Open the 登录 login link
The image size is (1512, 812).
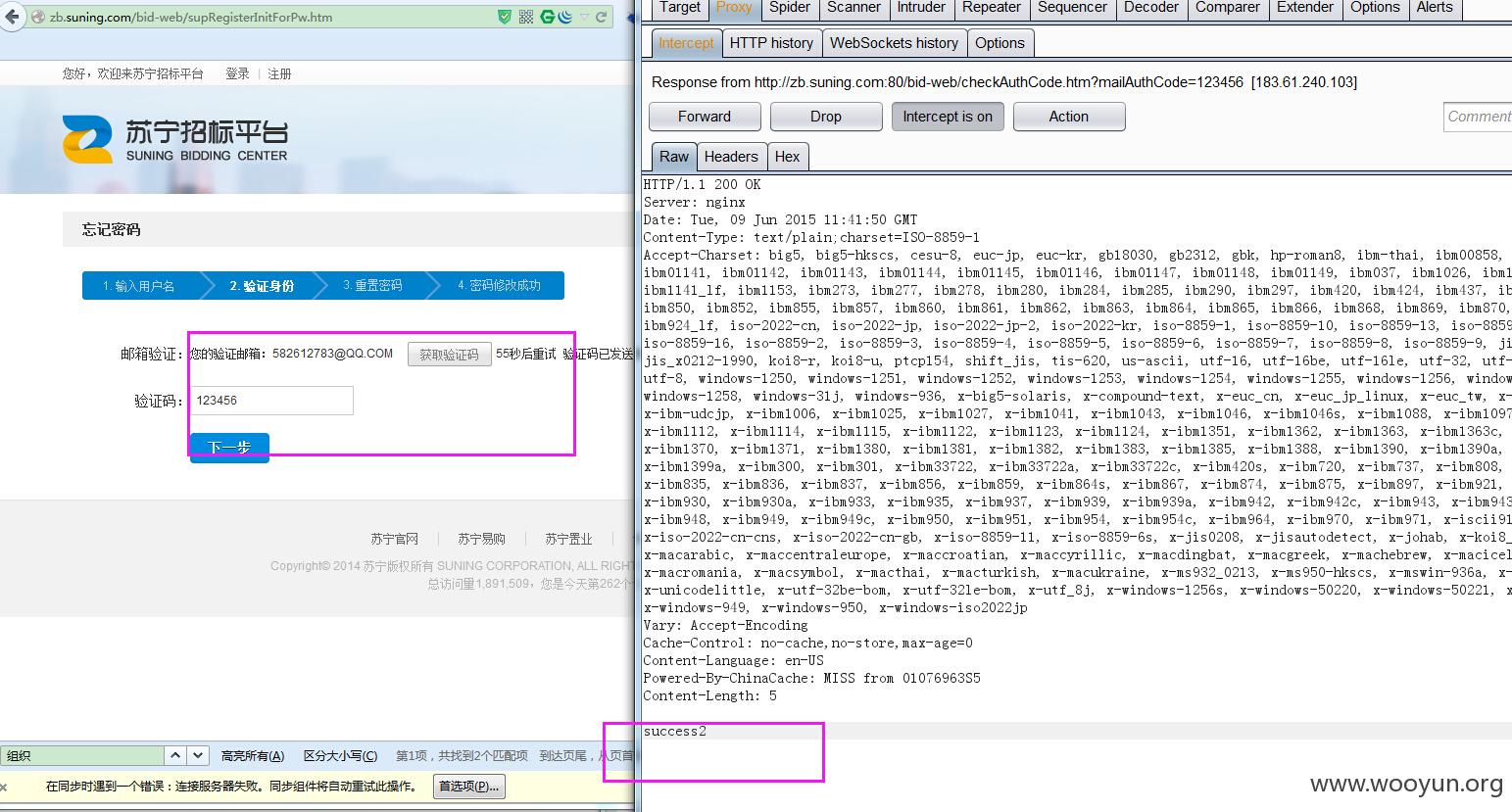coord(237,73)
